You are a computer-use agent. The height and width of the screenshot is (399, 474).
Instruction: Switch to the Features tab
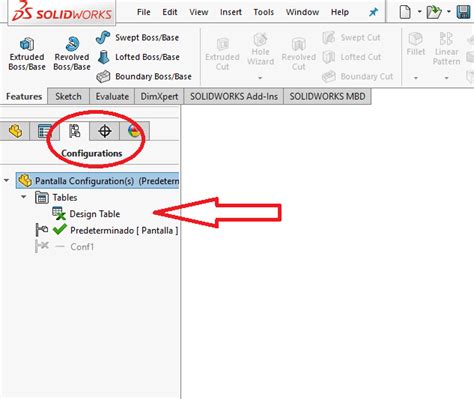(24, 97)
